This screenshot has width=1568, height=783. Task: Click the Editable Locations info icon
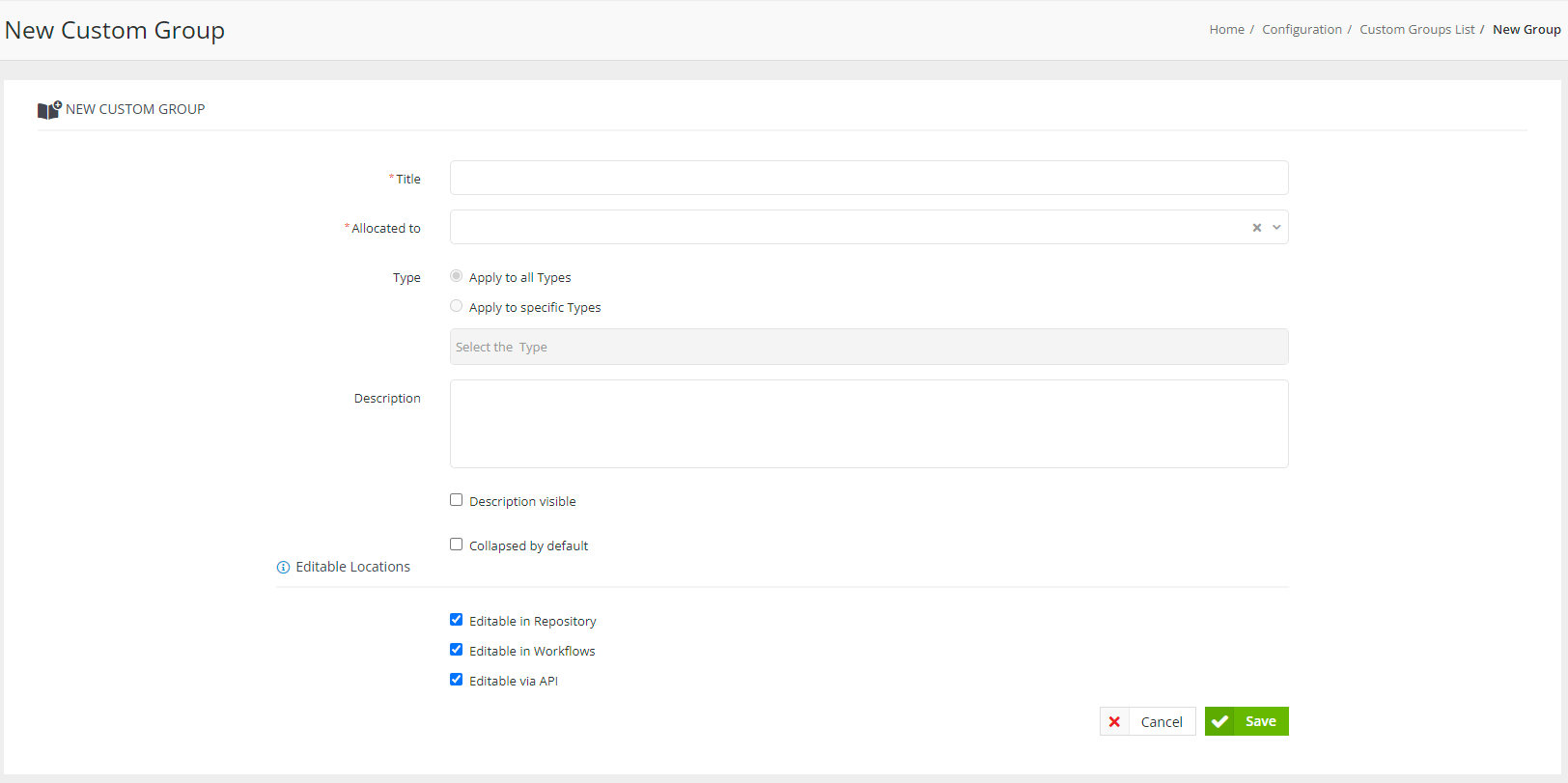tap(283, 568)
